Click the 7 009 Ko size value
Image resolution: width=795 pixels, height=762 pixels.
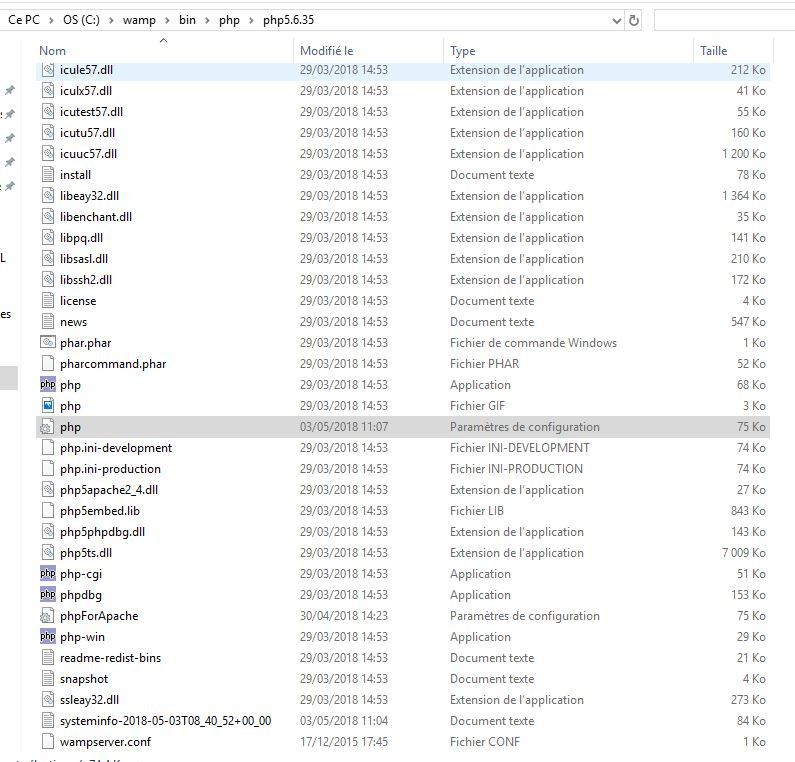point(744,553)
